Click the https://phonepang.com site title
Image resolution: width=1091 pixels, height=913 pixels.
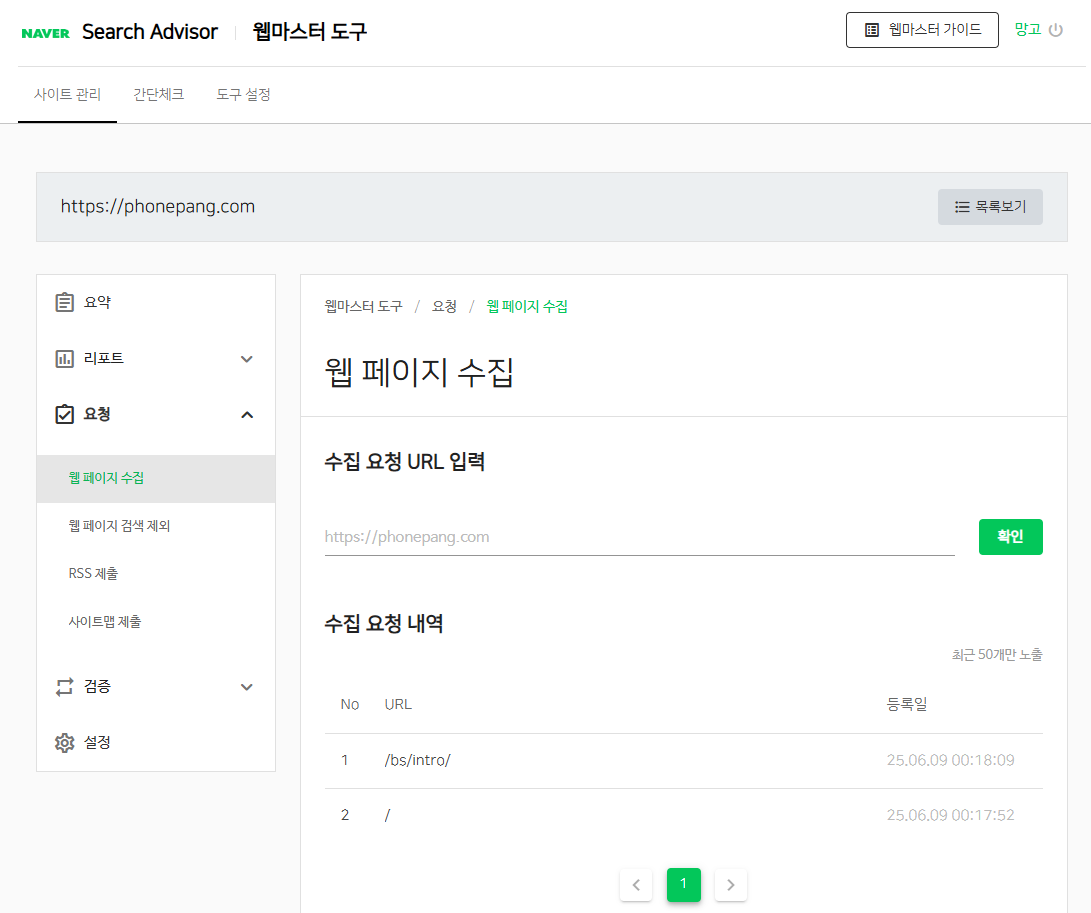[x=158, y=207]
